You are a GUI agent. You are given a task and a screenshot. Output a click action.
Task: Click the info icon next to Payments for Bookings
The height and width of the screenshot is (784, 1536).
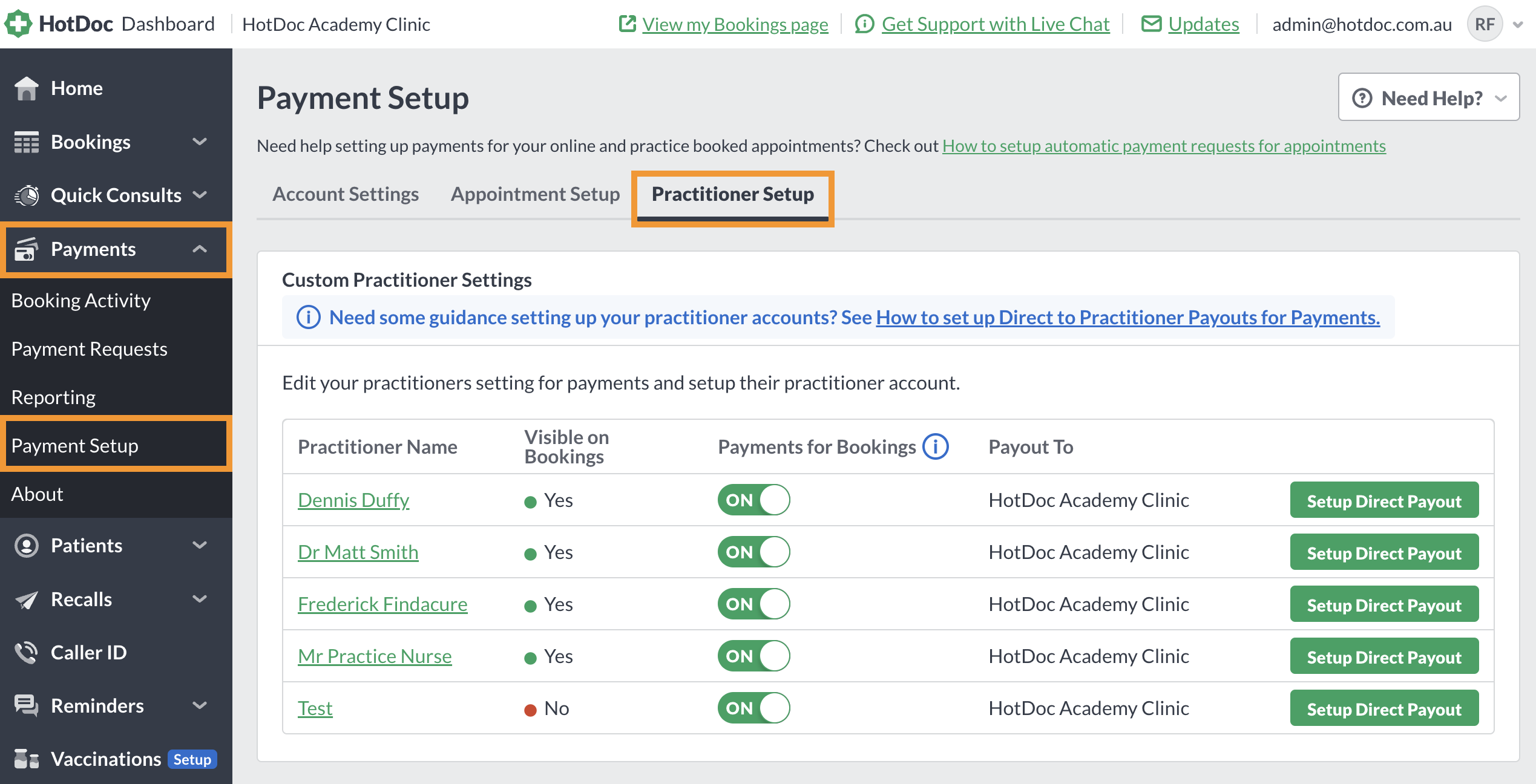pos(936,447)
